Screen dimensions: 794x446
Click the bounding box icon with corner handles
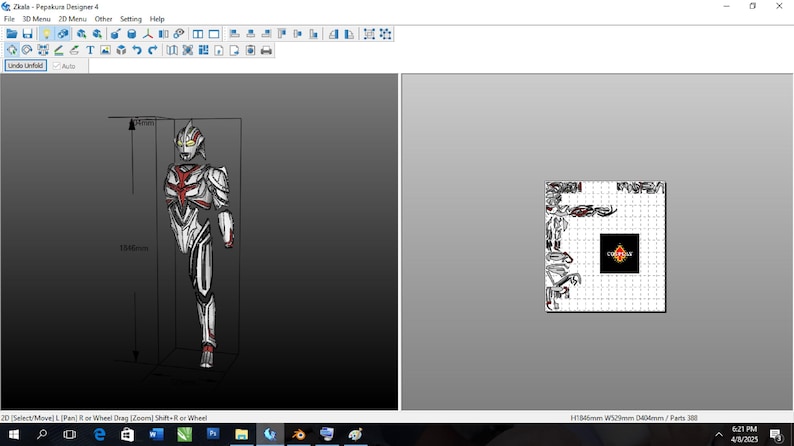click(x=369, y=34)
